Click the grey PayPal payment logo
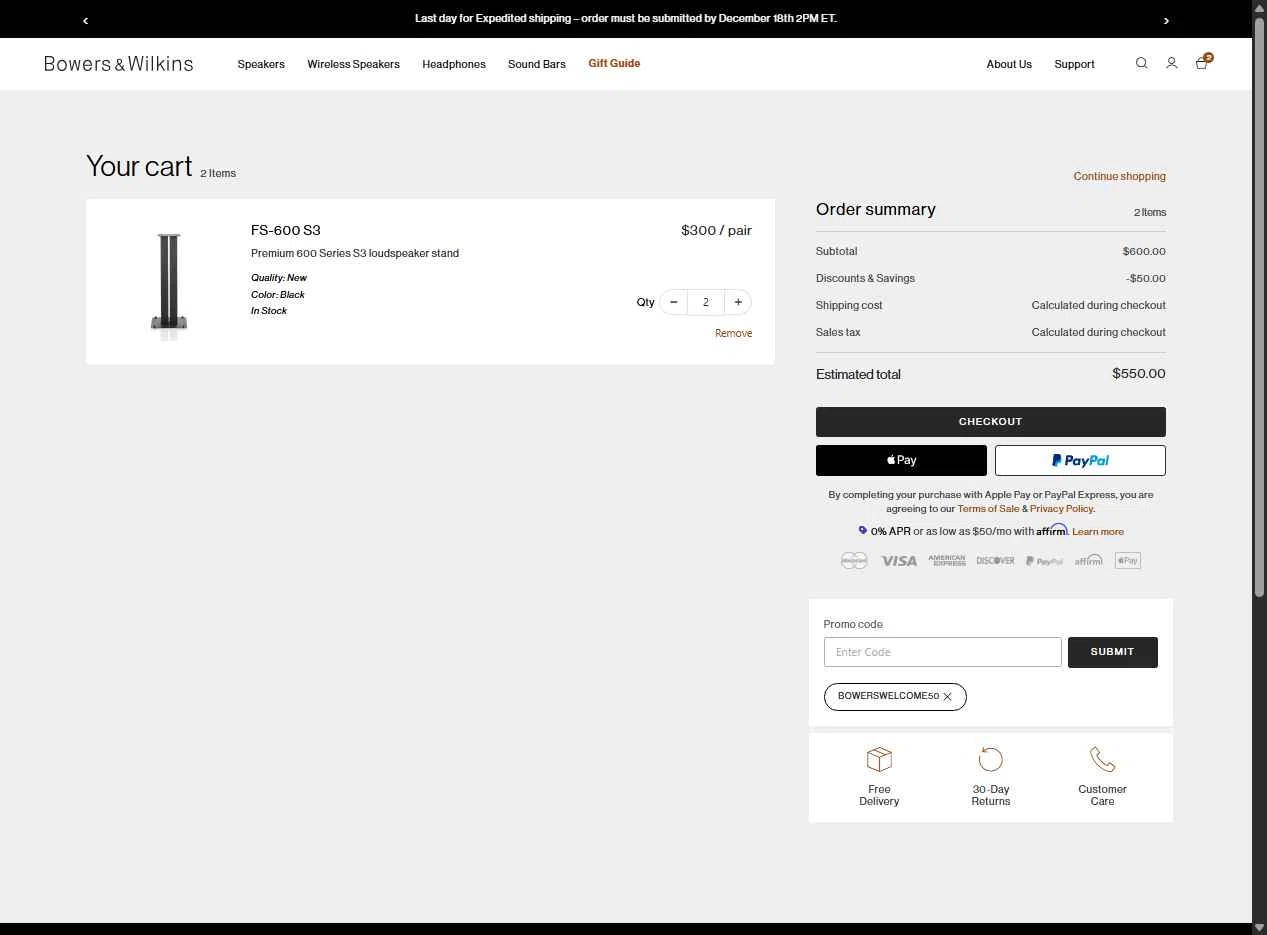 click(x=1044, y=561)
